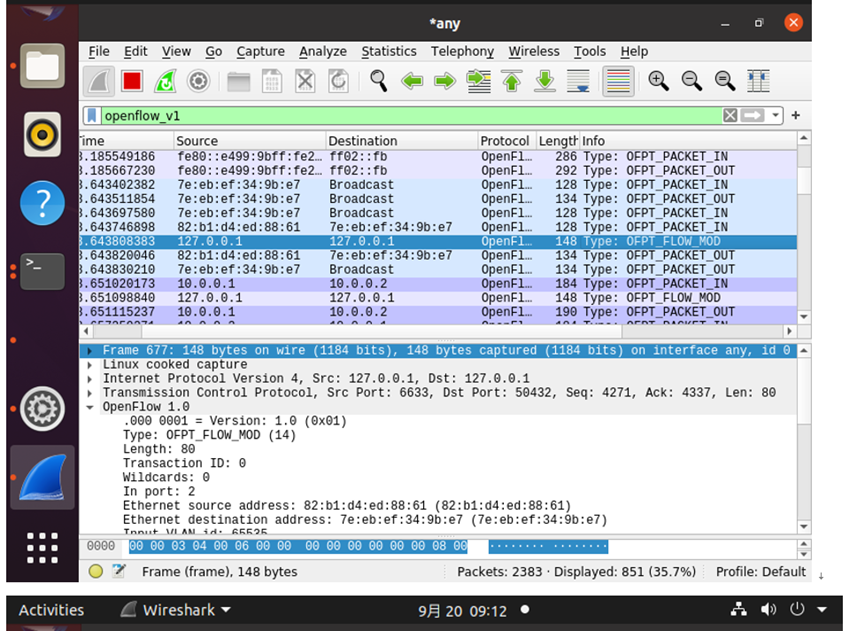The height and width of the screenshot is (631, 865).
Task: Select OFPT_FLOW_MOD packet at time .651098840
Action: pyautogui.click(x=438, y=298)
